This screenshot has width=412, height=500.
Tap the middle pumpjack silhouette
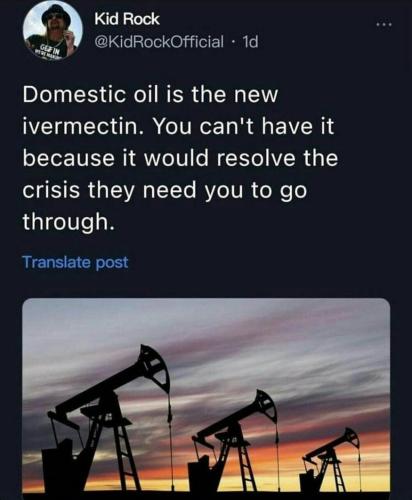point(233,443)
